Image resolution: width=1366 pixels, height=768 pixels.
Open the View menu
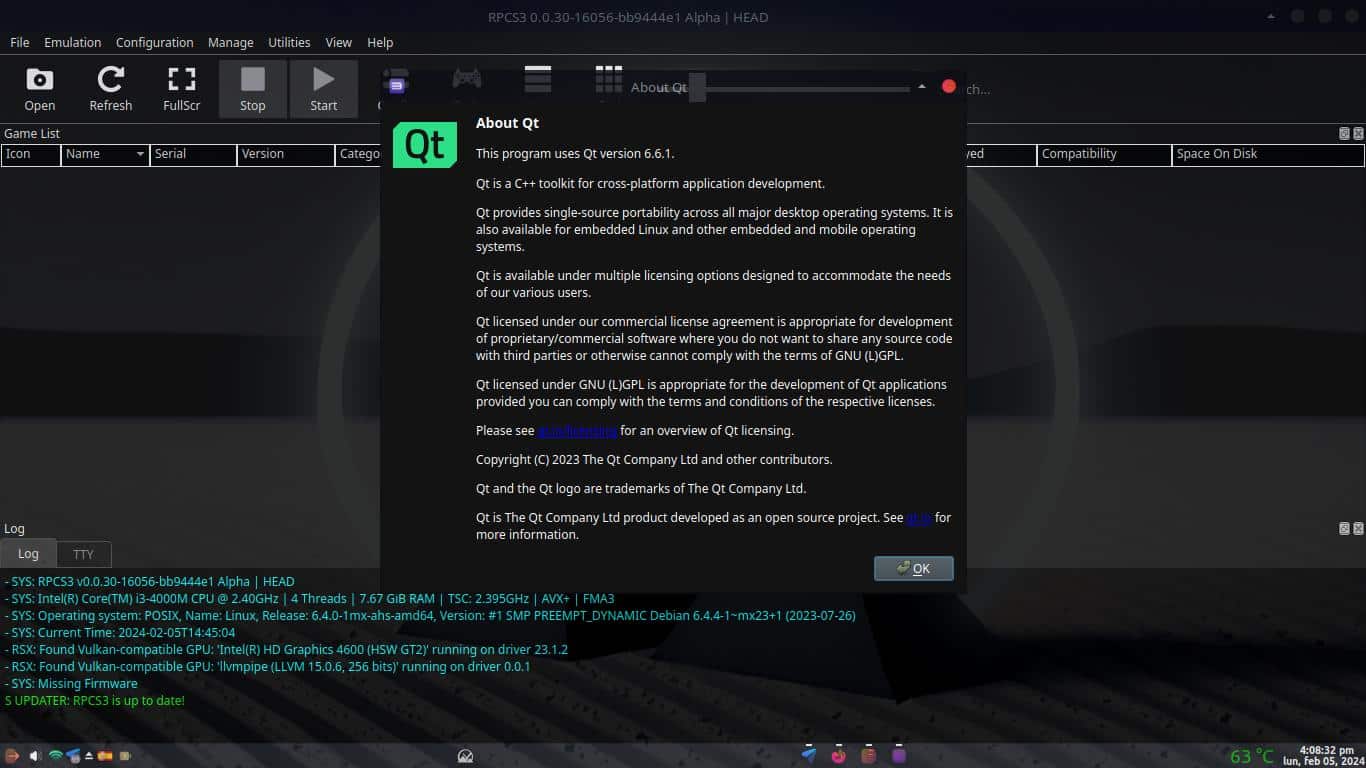click(339, 42)
